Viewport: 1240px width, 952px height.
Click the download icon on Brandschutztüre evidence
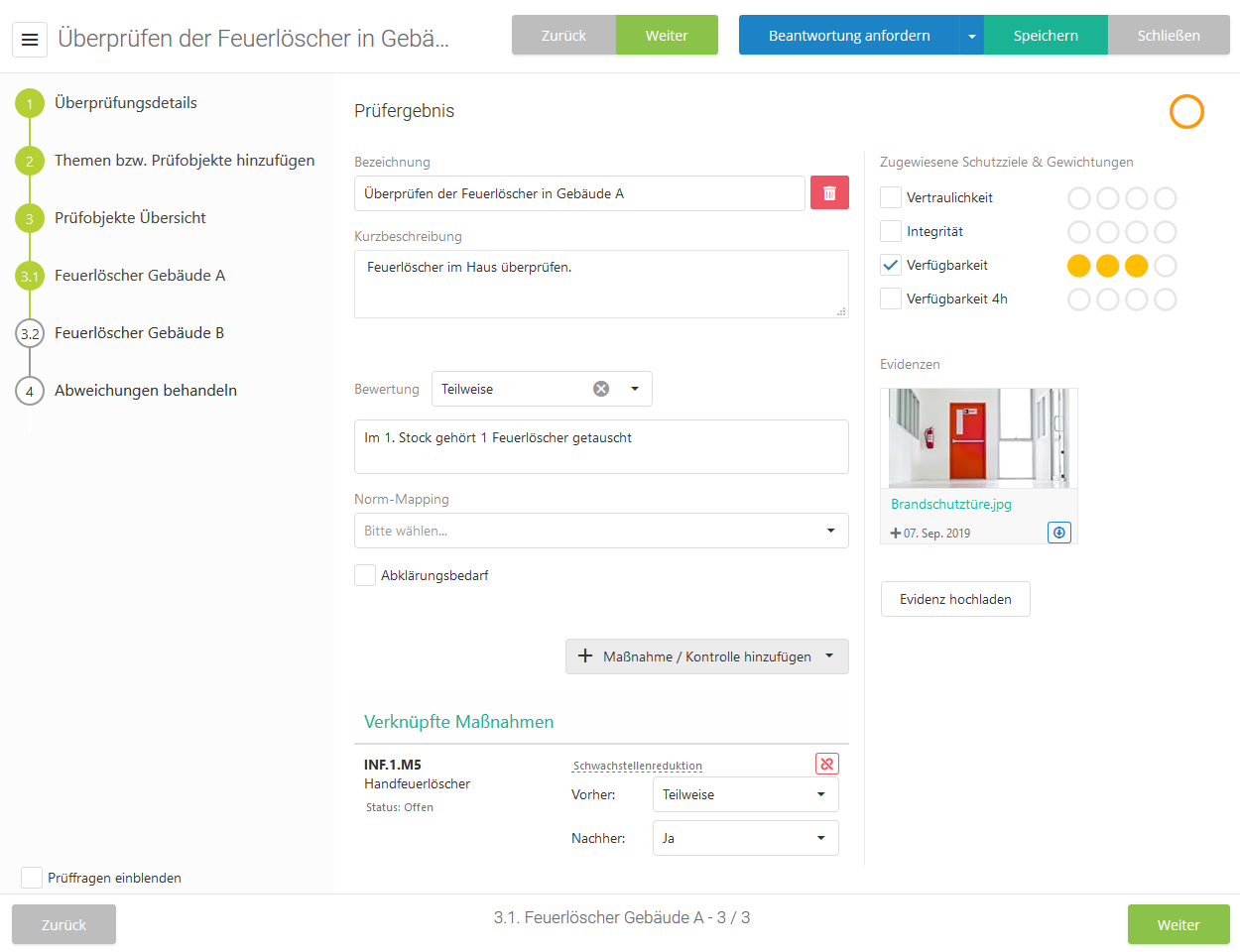[1058, 533]
